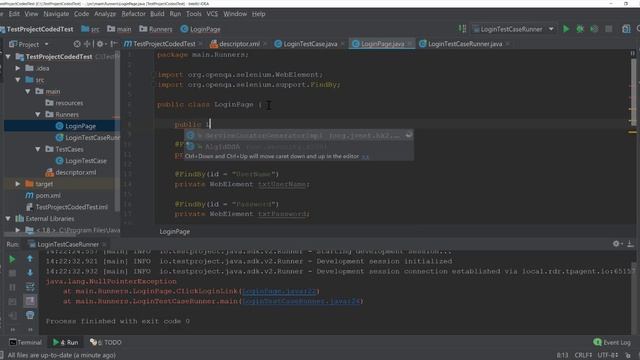Expand the .idea folder
The width and height of the screenshot is (640, 360).
point(18,68)
